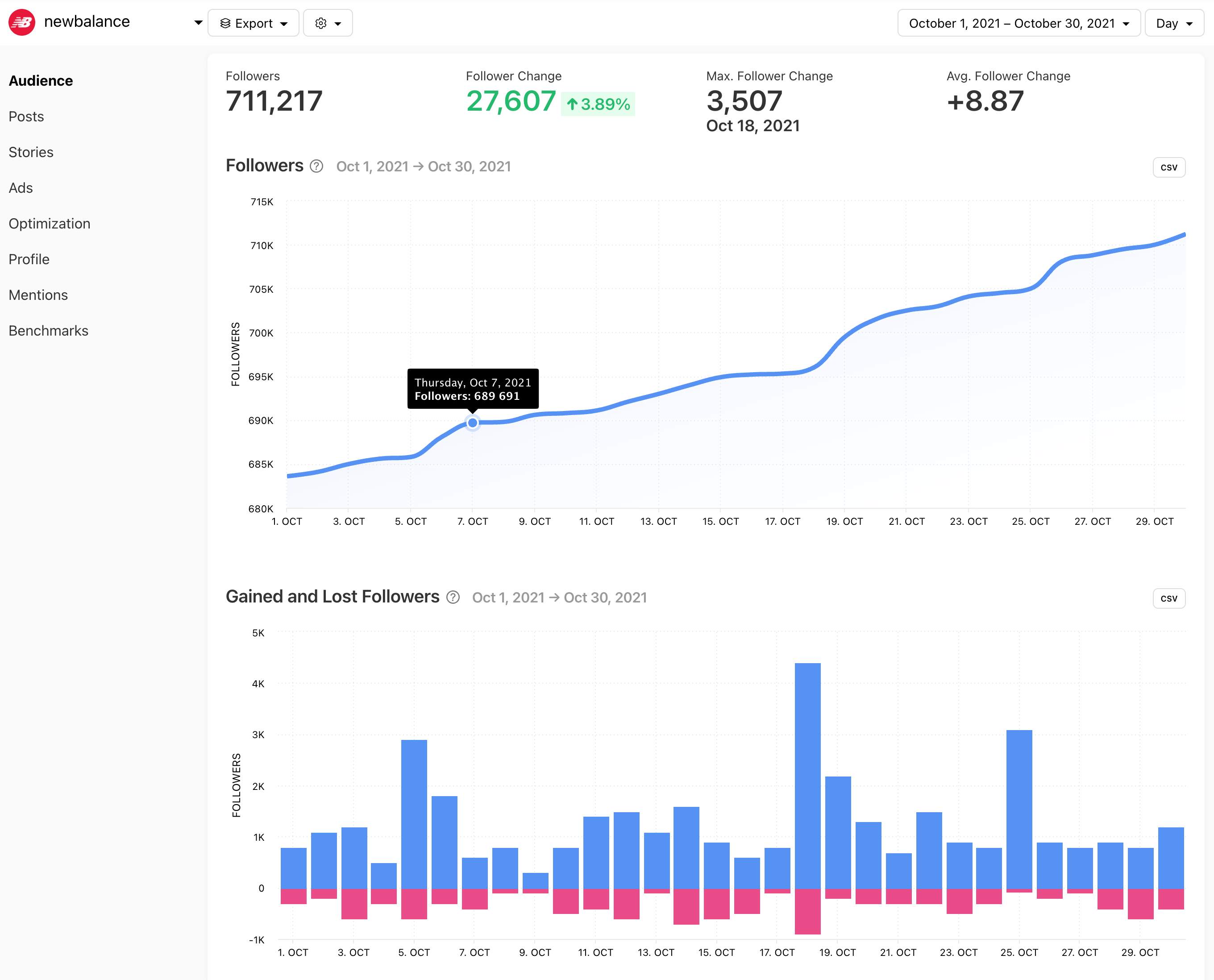Click the Stories sidebar item icon

coord(31,152)
